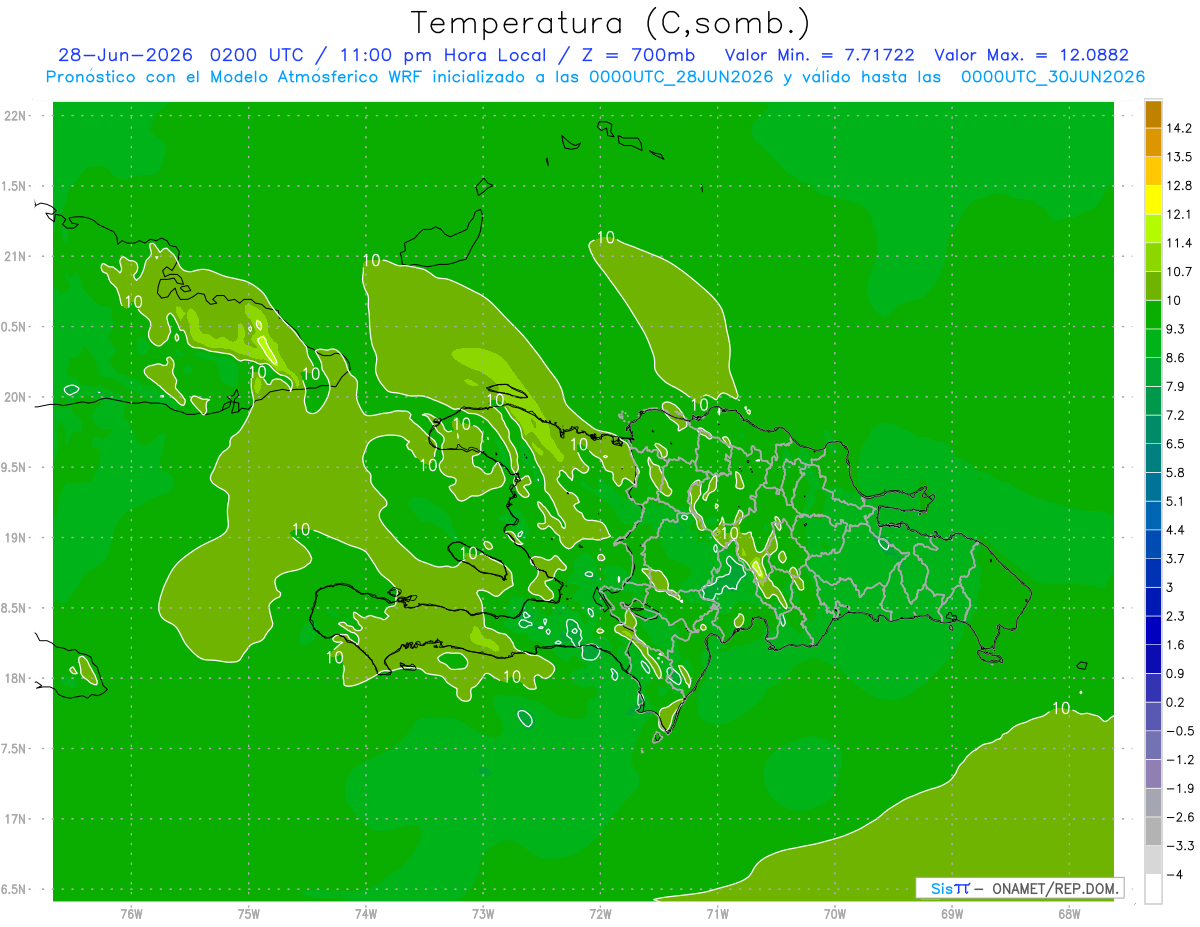
Task: Click 'Valor Max. = 12.0882' text
Action: coord(1031,55)
